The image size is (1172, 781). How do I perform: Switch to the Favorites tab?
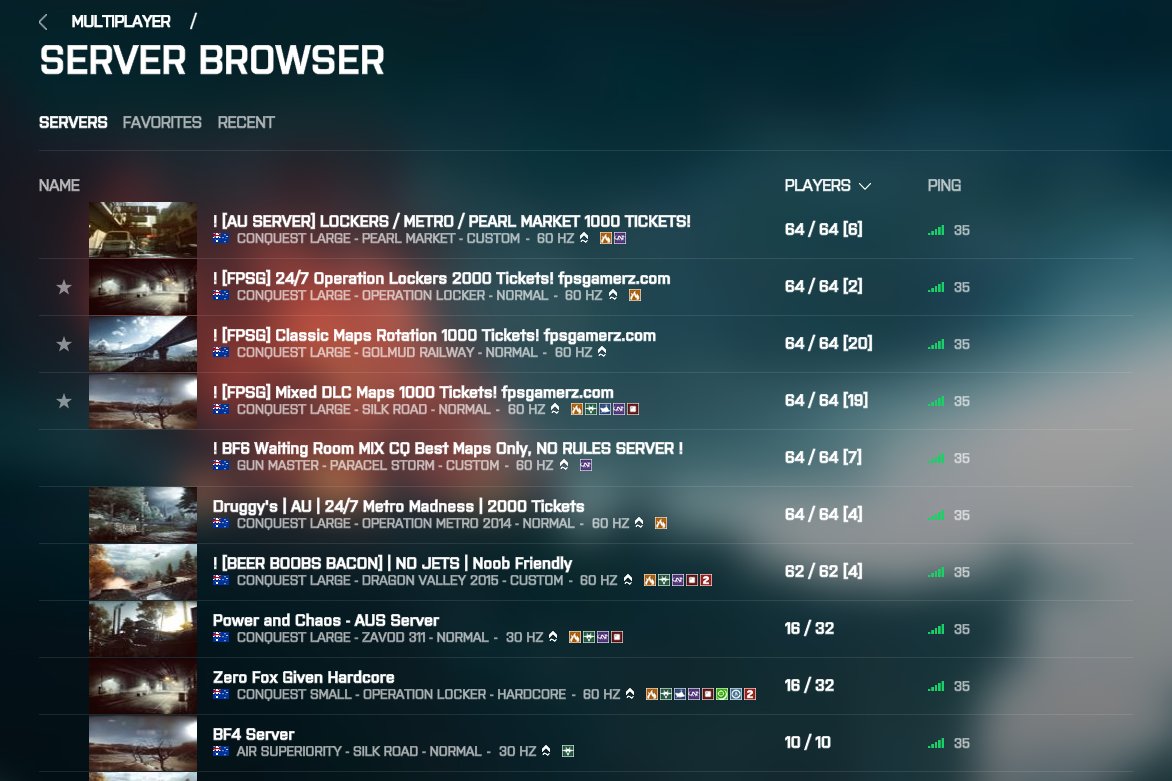coord(162,123)
